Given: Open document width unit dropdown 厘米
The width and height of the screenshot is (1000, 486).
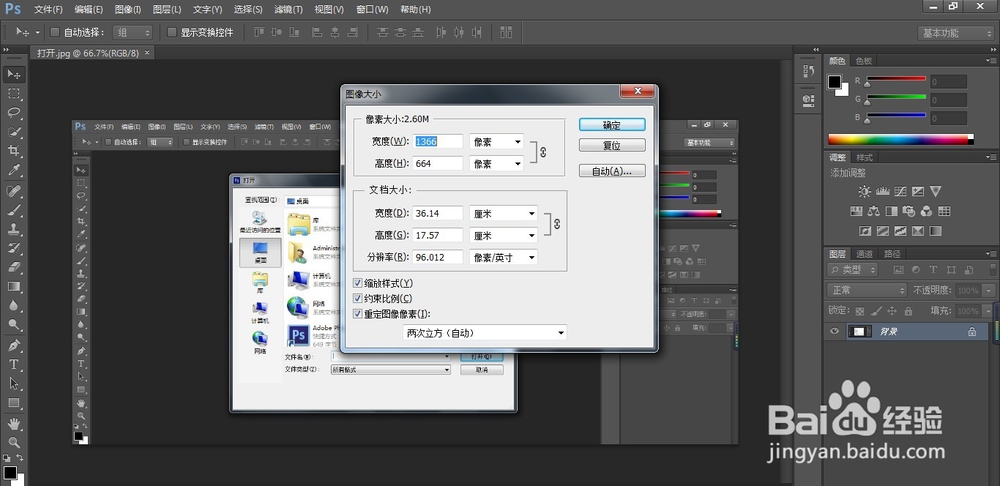Looking at the screenshot, I should click(x=503, y=214).
